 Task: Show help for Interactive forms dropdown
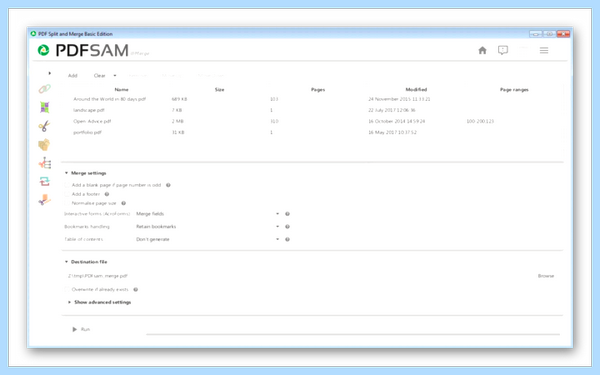pyautogui.click(x=287, y=214)
